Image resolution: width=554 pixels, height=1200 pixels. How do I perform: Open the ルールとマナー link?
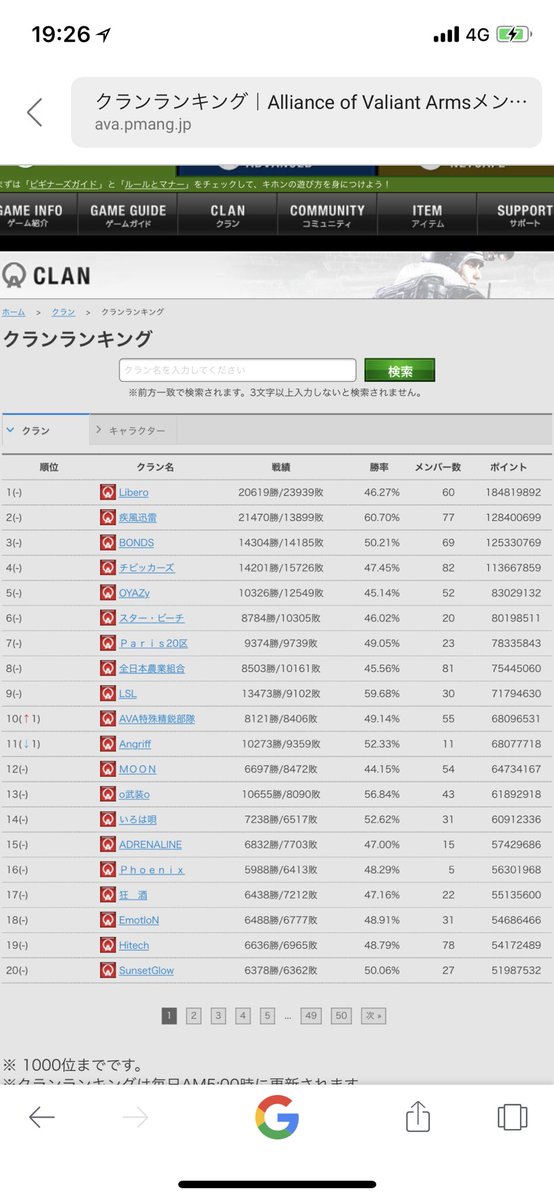155,184
